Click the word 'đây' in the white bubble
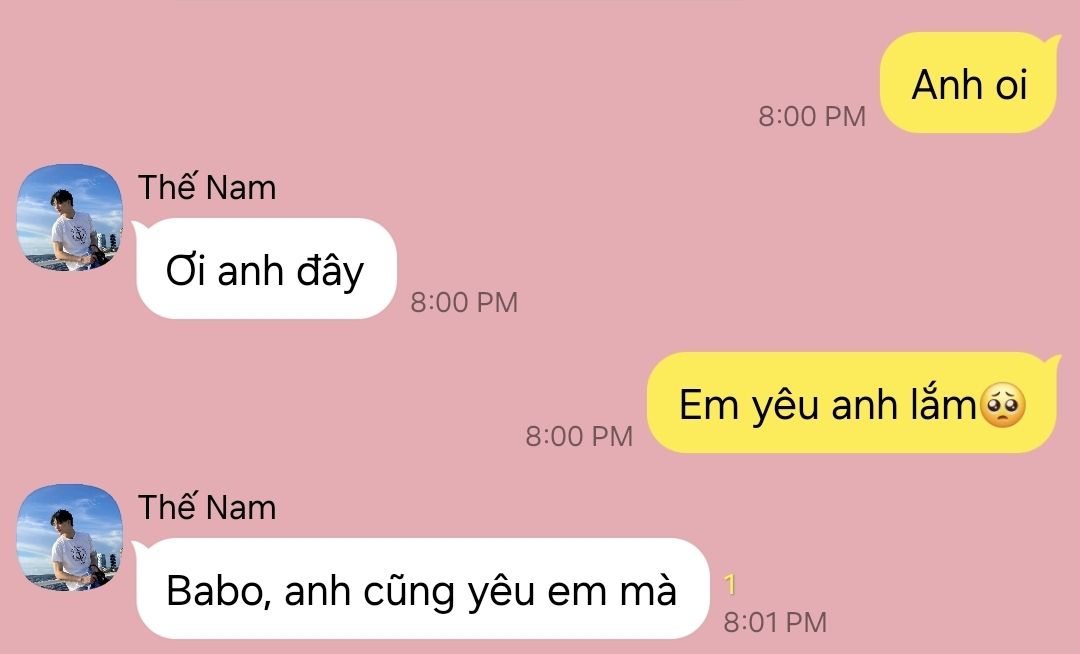This screenshot has width=1080, height=654. point(330,271)
